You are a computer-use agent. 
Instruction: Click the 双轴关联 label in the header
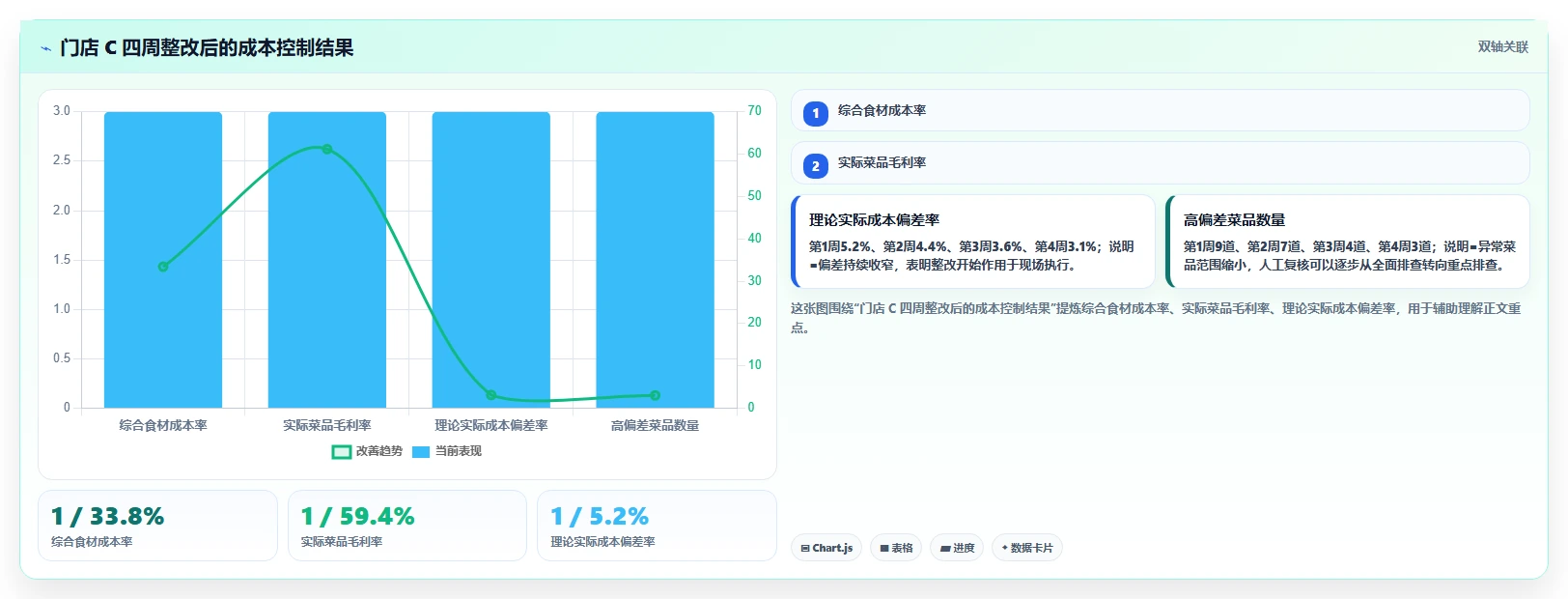(1503, 46)
